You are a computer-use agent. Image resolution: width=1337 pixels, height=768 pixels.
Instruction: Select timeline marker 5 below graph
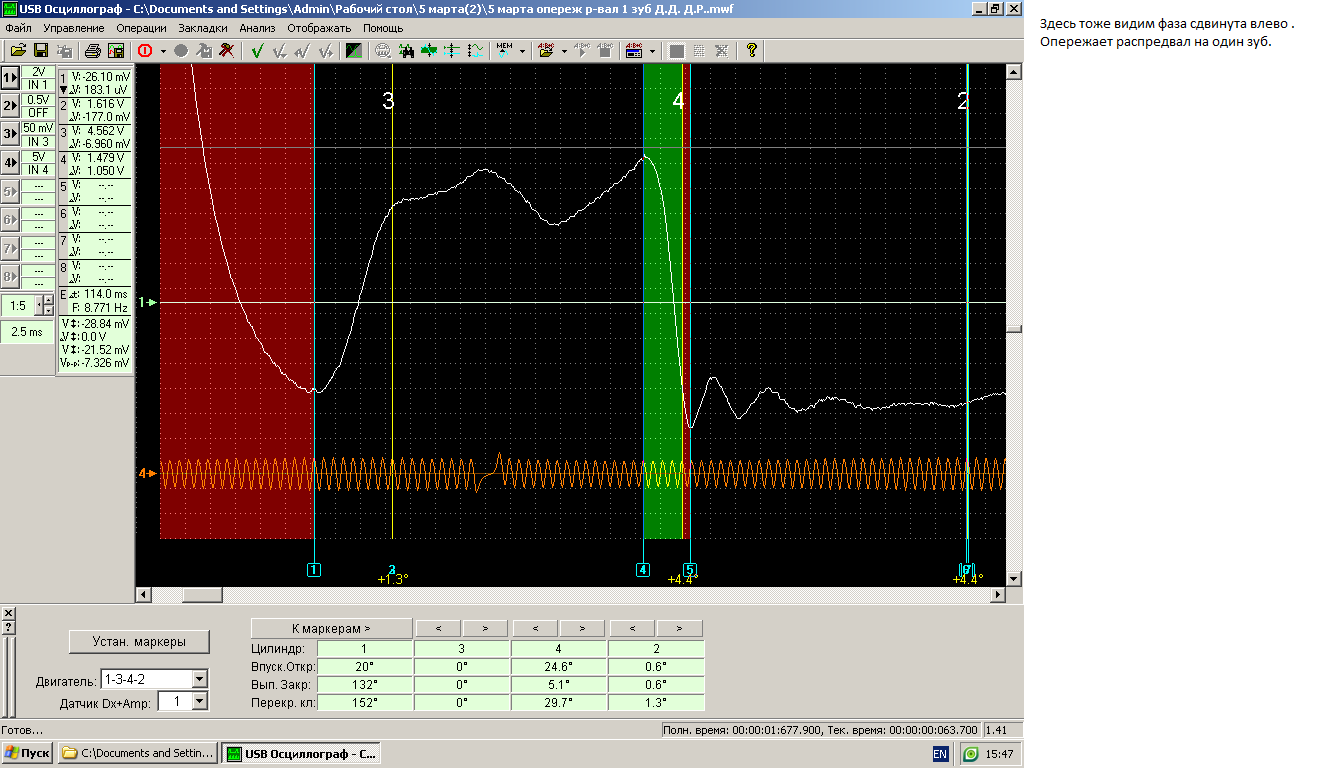(x=689, y=570)
